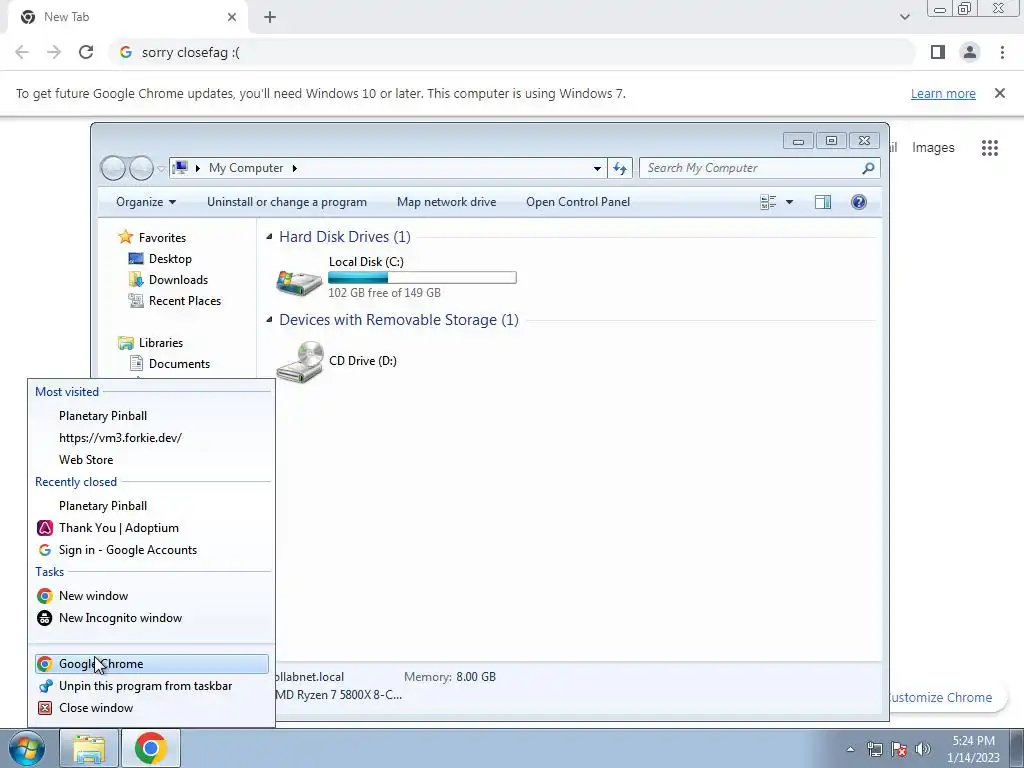
Task: Open Chrome profile avatar menu
Action: point(970,52)
